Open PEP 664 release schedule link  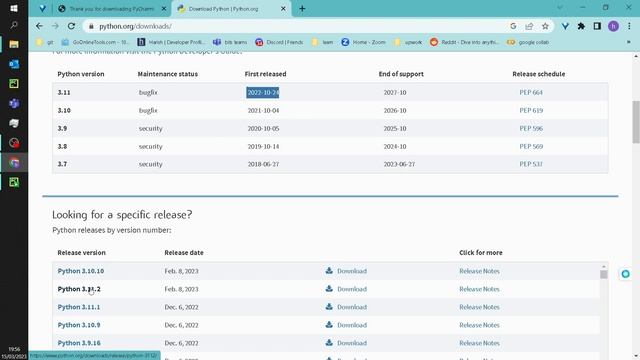(531, 93)
